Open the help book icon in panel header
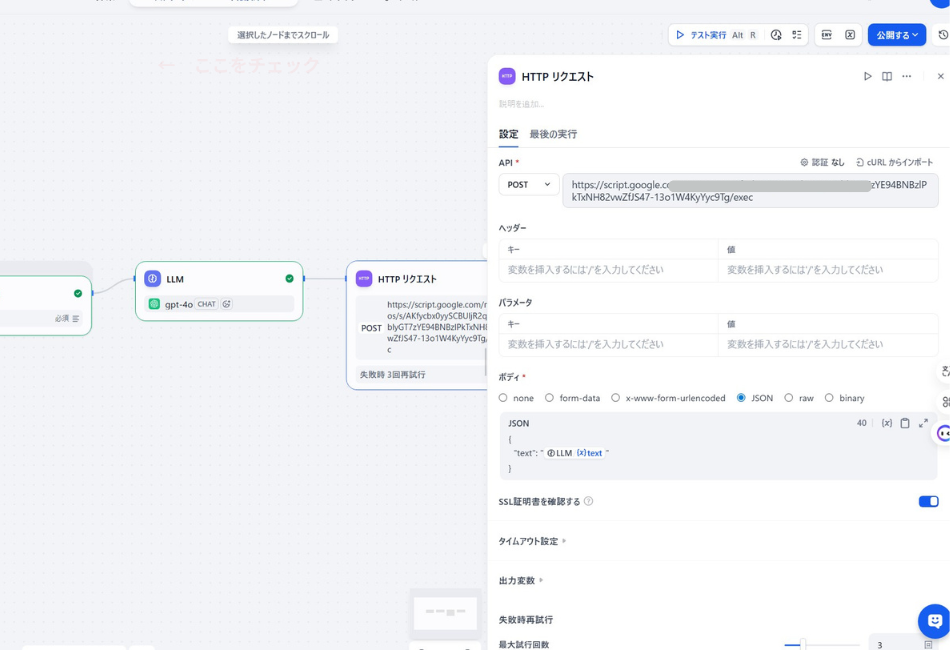 tap(887, 76)
